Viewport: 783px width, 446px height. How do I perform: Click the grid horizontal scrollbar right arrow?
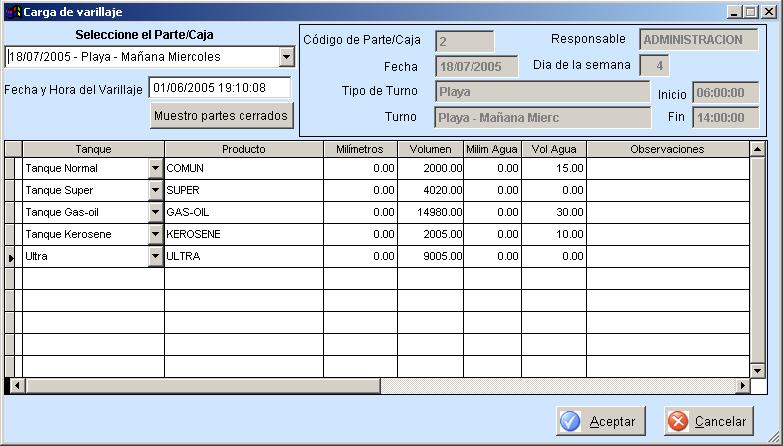click(x=743, y=386)
